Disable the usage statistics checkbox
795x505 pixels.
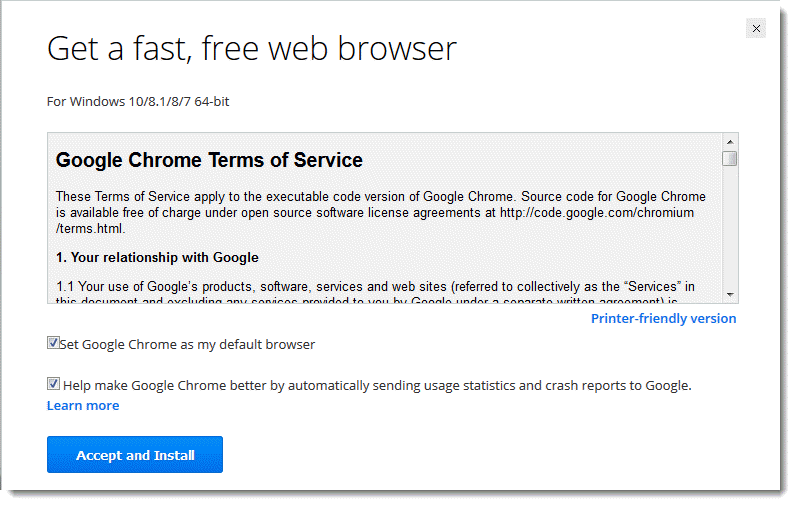point(53,383)
